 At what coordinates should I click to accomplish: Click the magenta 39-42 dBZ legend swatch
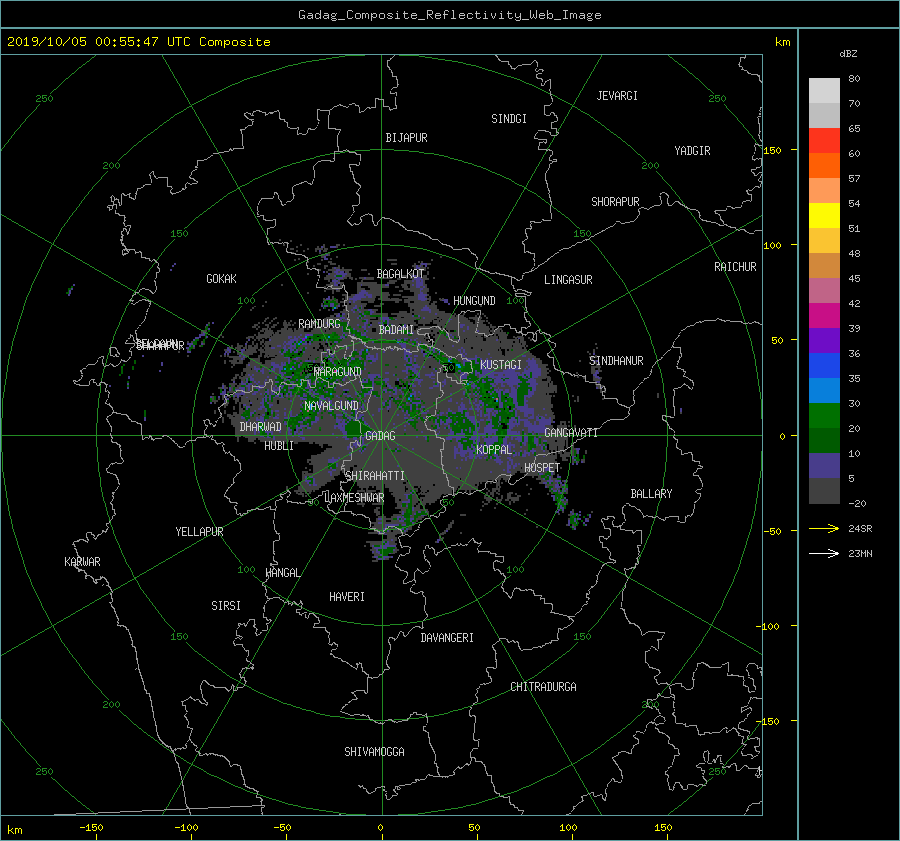pos(824,316)
